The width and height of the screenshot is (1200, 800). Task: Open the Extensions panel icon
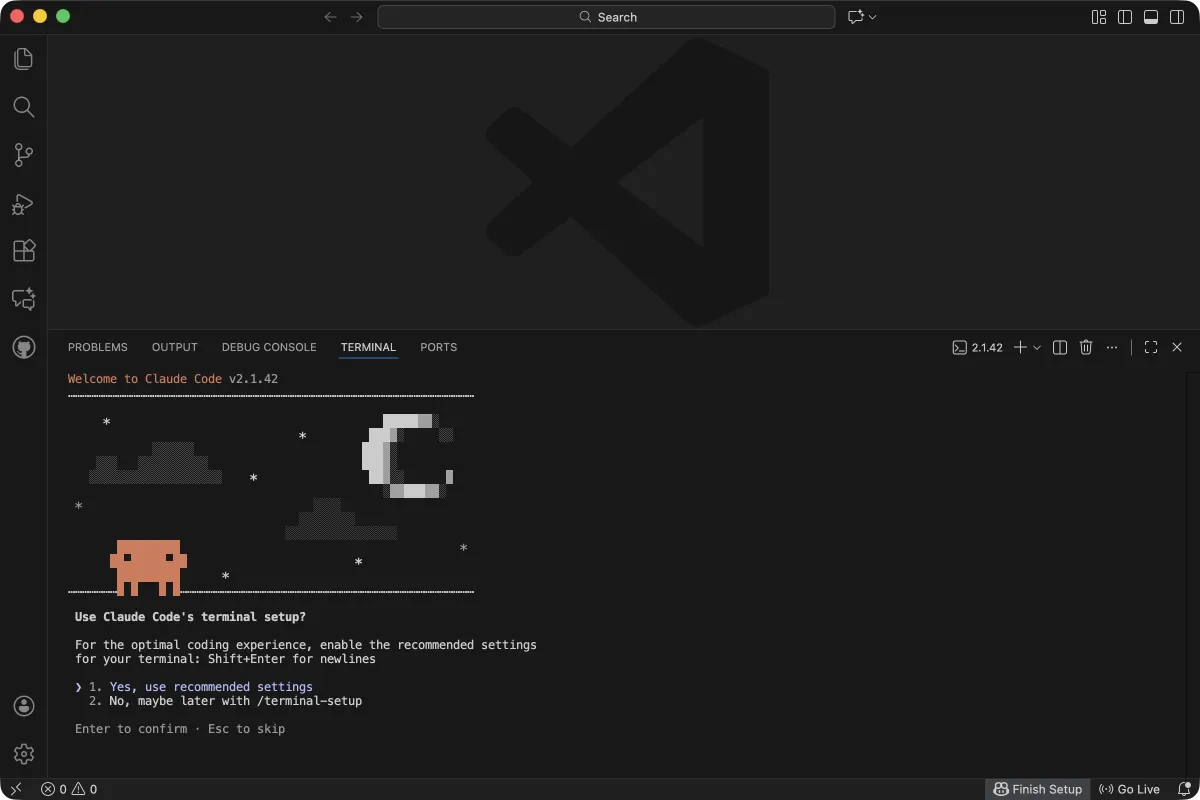(23, 251)
